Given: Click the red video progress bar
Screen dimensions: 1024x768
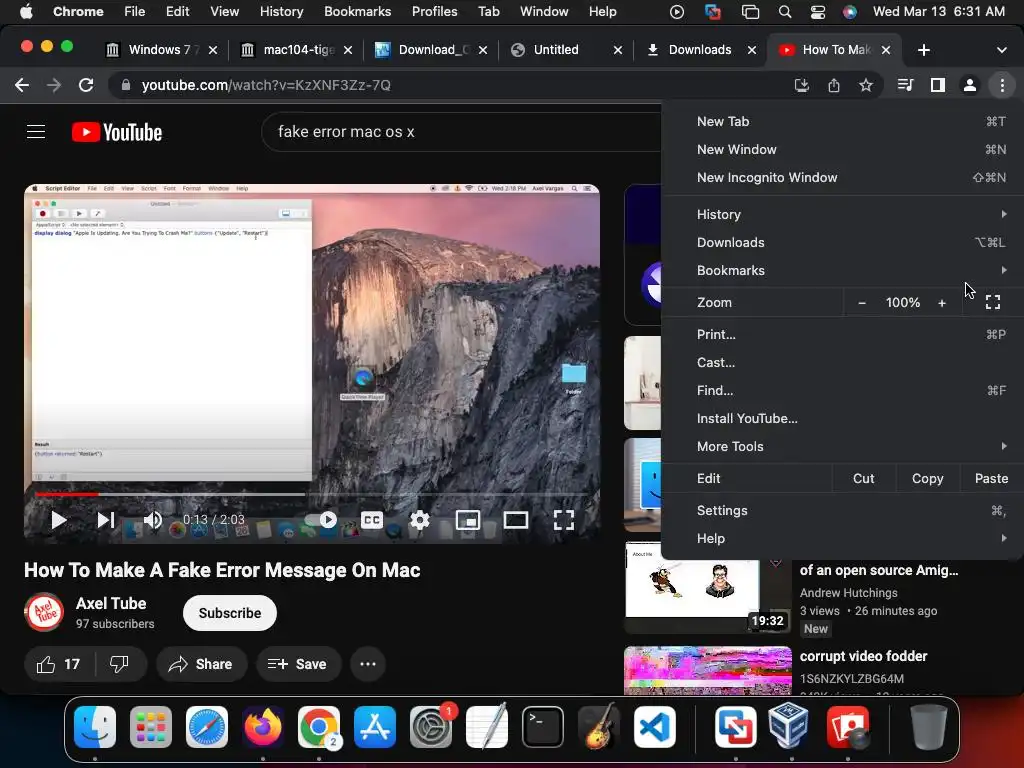Looking at the screenshot, I should (x=67, y=494).
